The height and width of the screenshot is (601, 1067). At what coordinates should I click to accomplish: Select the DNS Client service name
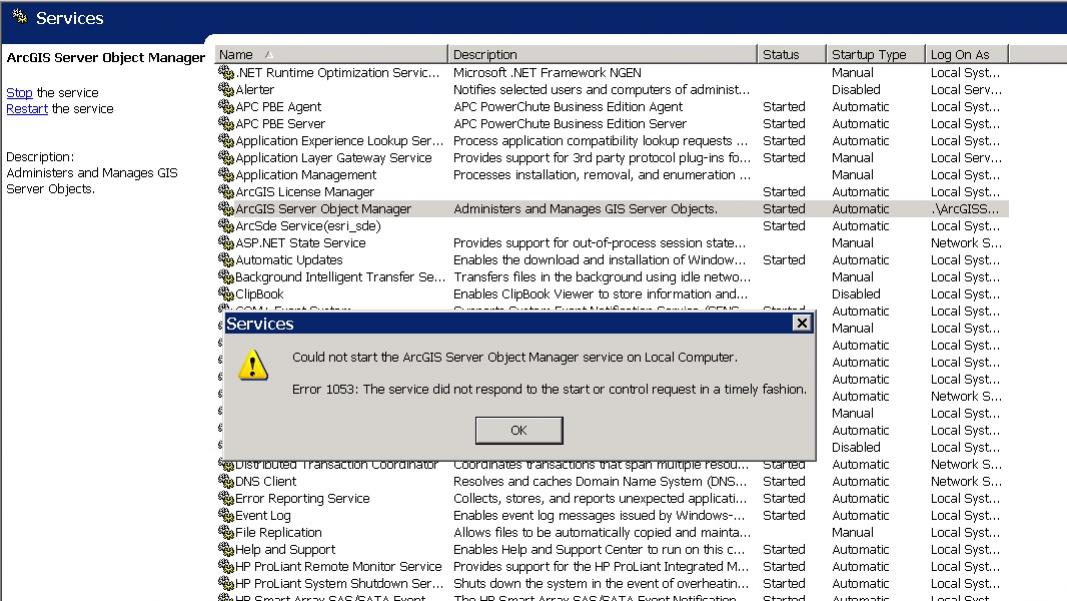[x=266, y=481]
